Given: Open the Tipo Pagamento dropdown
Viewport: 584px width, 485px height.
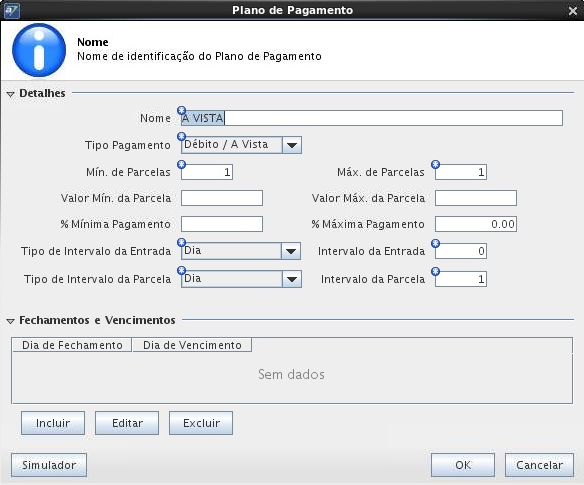Looking at the screenshot, I should tap(292, 145).
